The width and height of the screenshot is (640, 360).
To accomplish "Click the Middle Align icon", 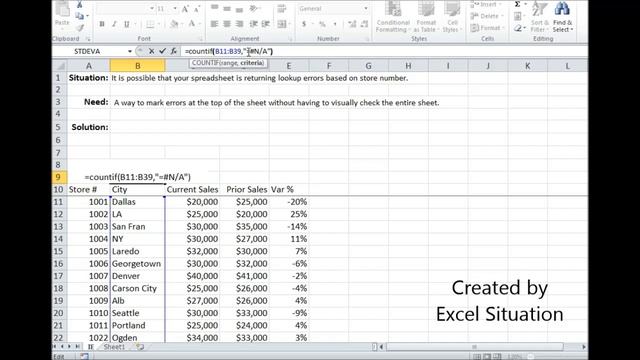I will pos(227,9).
